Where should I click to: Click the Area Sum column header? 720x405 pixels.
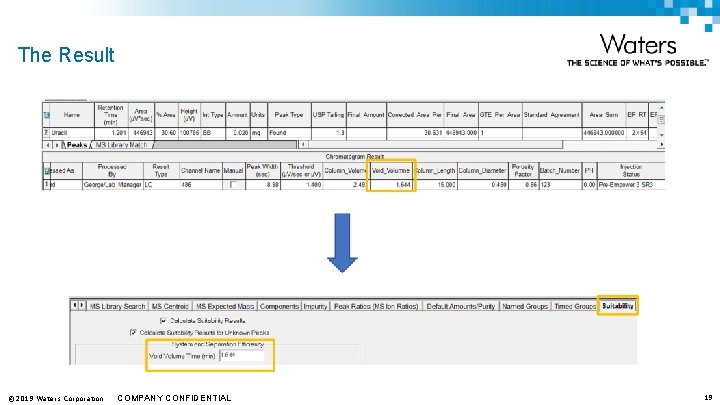604,115
